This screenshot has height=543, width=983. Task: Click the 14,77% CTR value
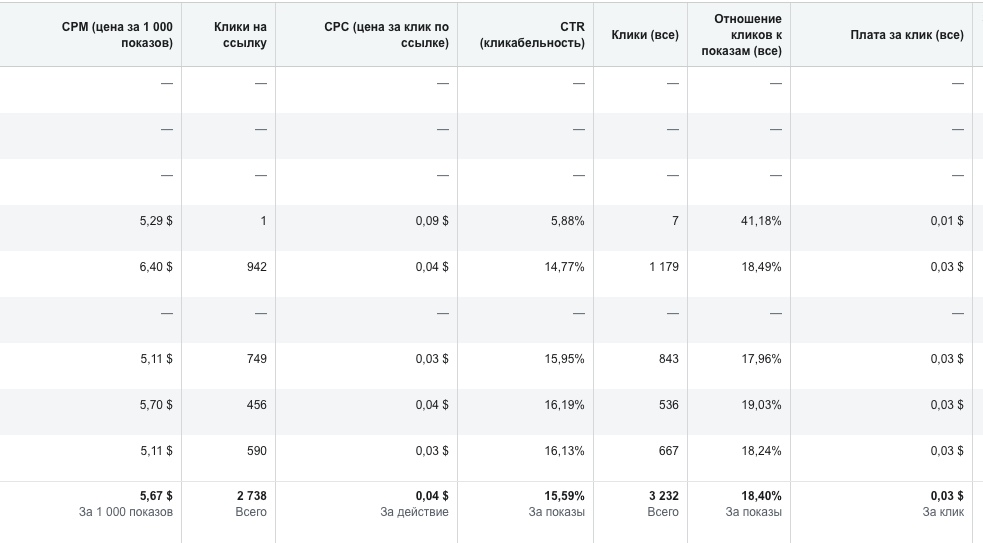pyautogui.click(x=564, y=267)
